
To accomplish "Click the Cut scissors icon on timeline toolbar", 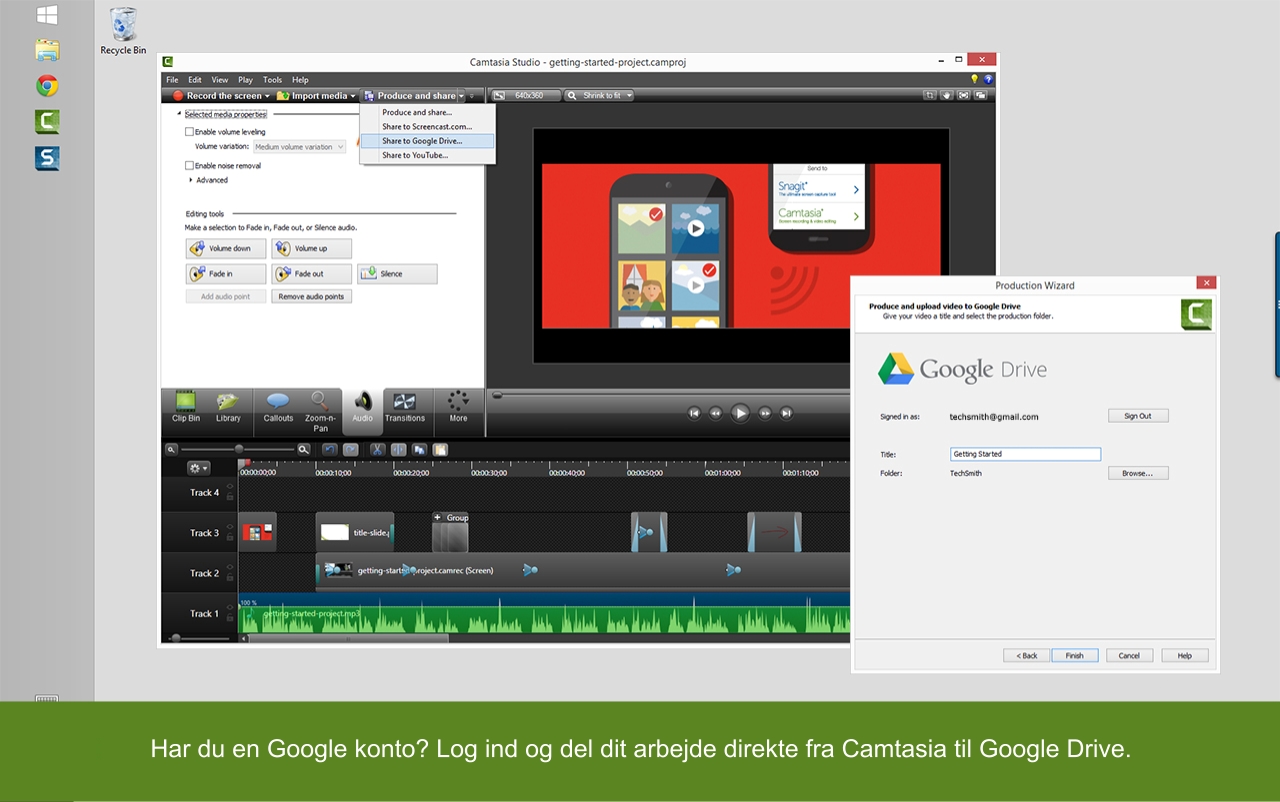I will click(377, 450).
